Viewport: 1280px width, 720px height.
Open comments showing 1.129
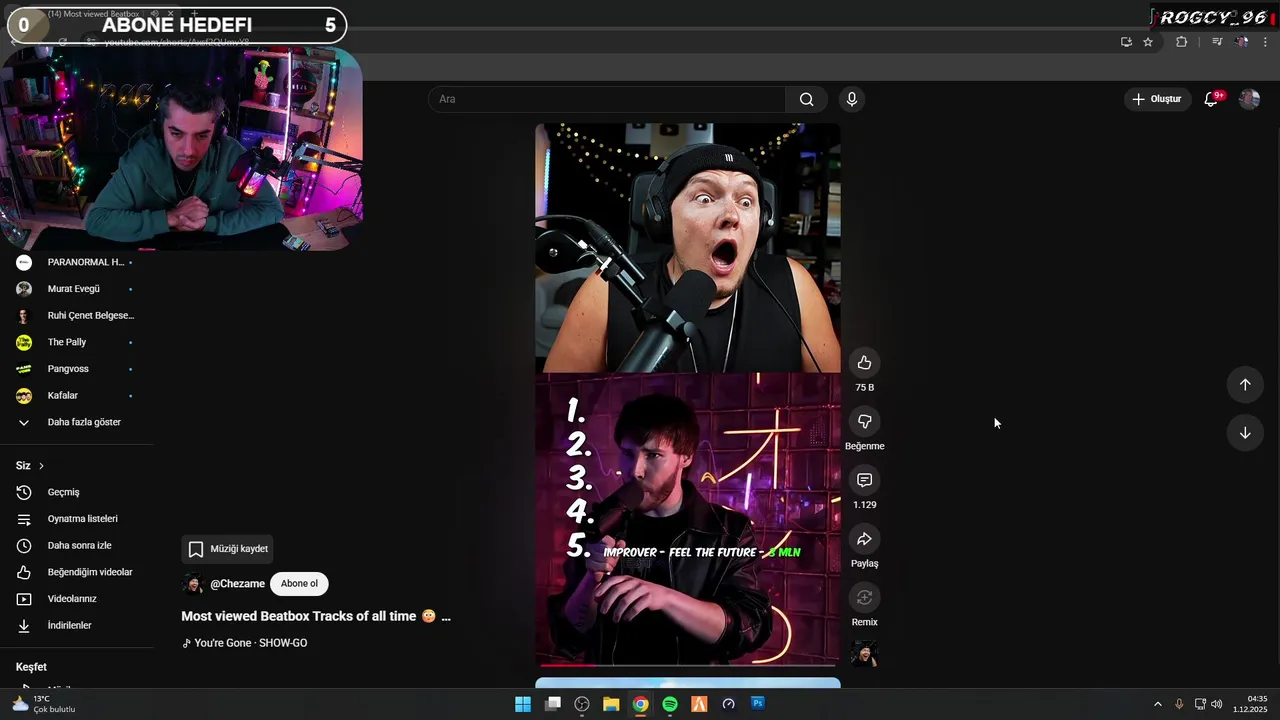tap(864, 481)
